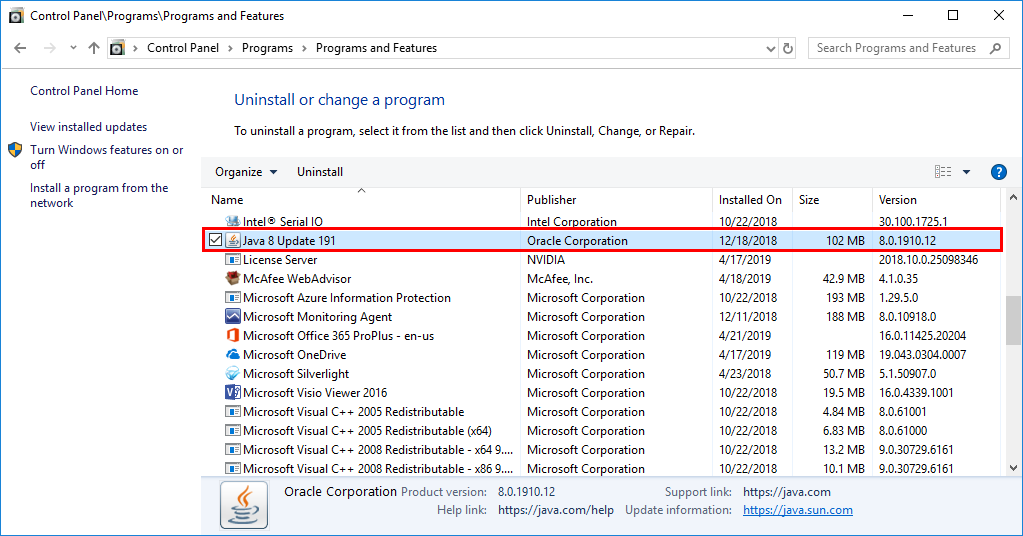
Task: Open the java.sun.com update information link
Action: click(x=797, y=510)
